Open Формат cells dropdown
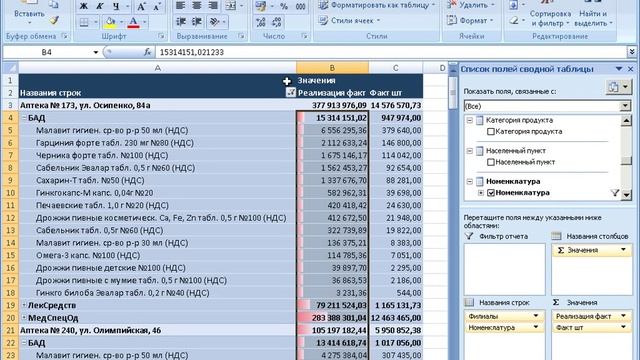 coord(469,20)
